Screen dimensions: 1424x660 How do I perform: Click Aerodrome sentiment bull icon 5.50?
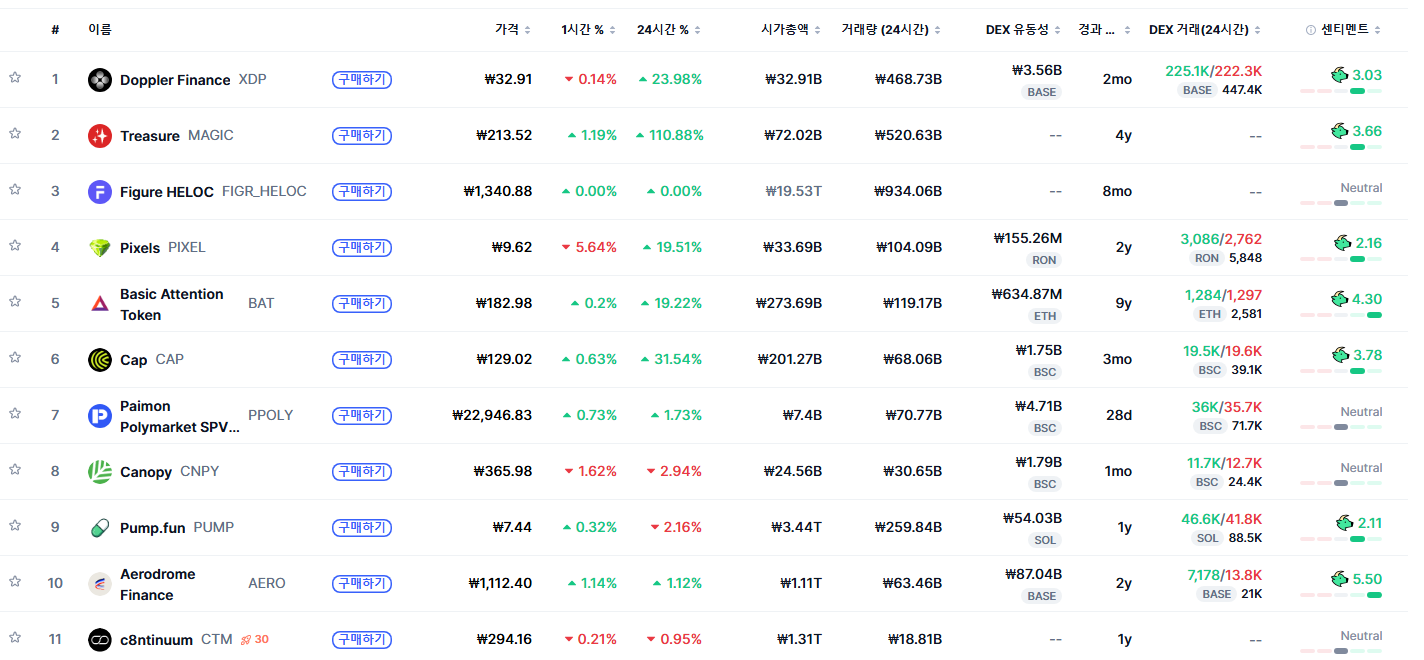[x=1339, y=578]
